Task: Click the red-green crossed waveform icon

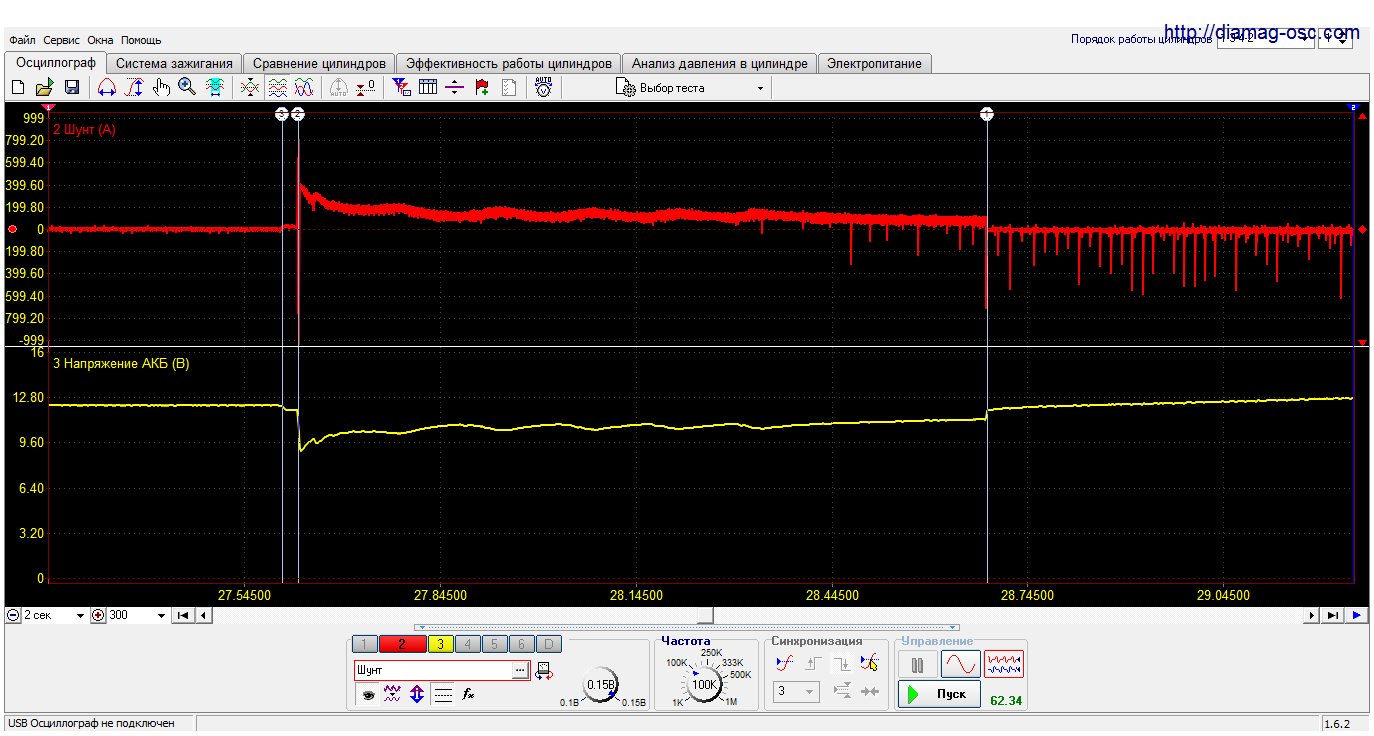Action: [251, 88]
